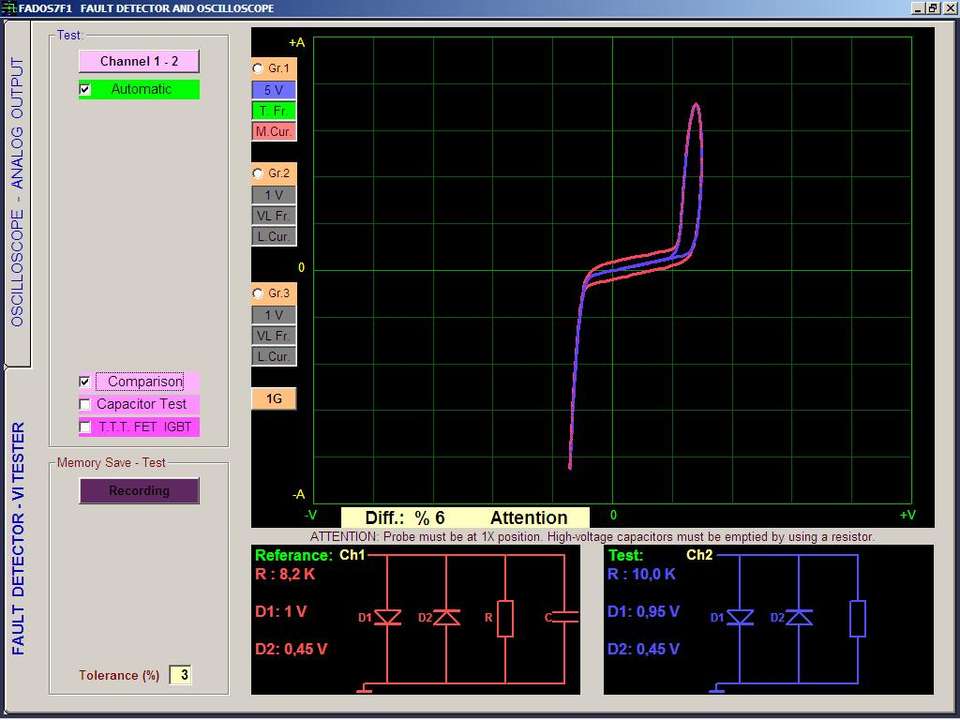Switch to Oscilloscope - Analog Output tab

17,190
